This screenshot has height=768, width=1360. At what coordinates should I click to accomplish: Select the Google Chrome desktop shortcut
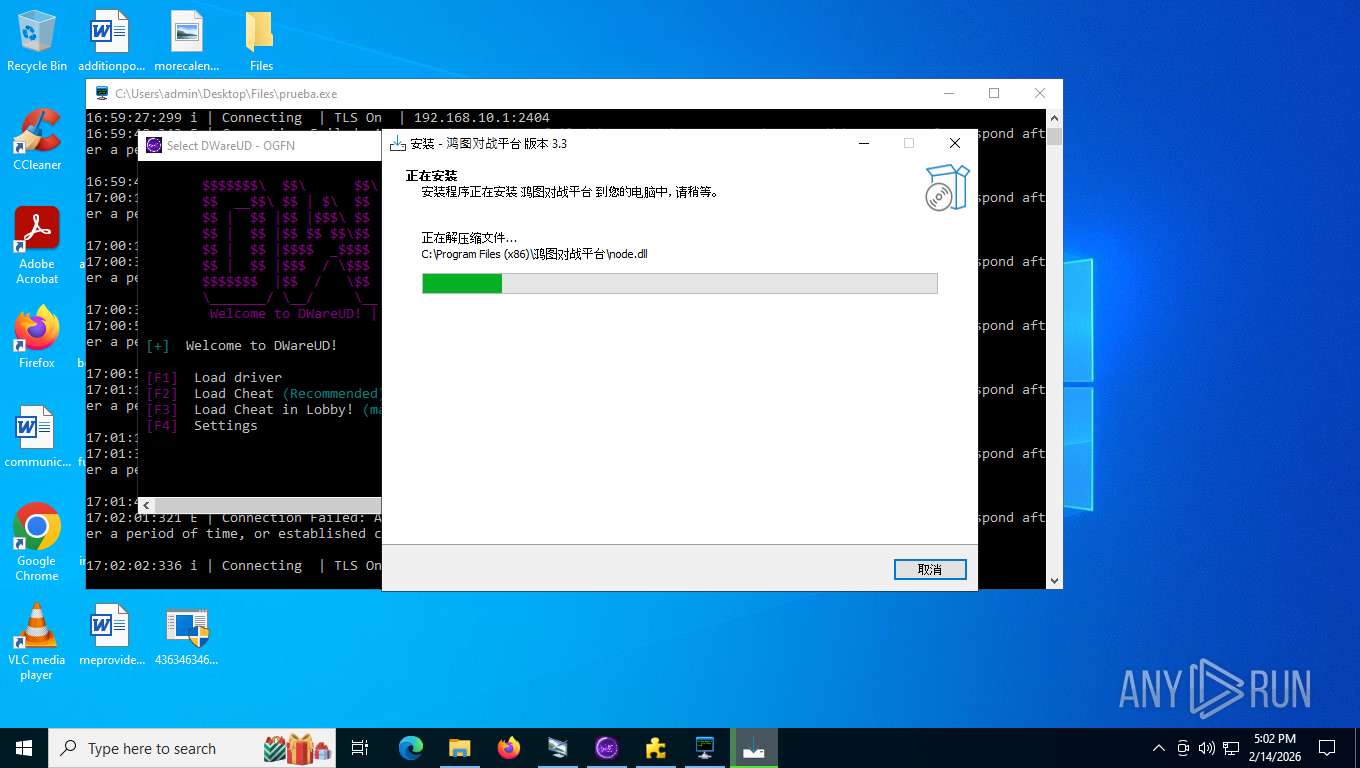(x=37, y=542)
